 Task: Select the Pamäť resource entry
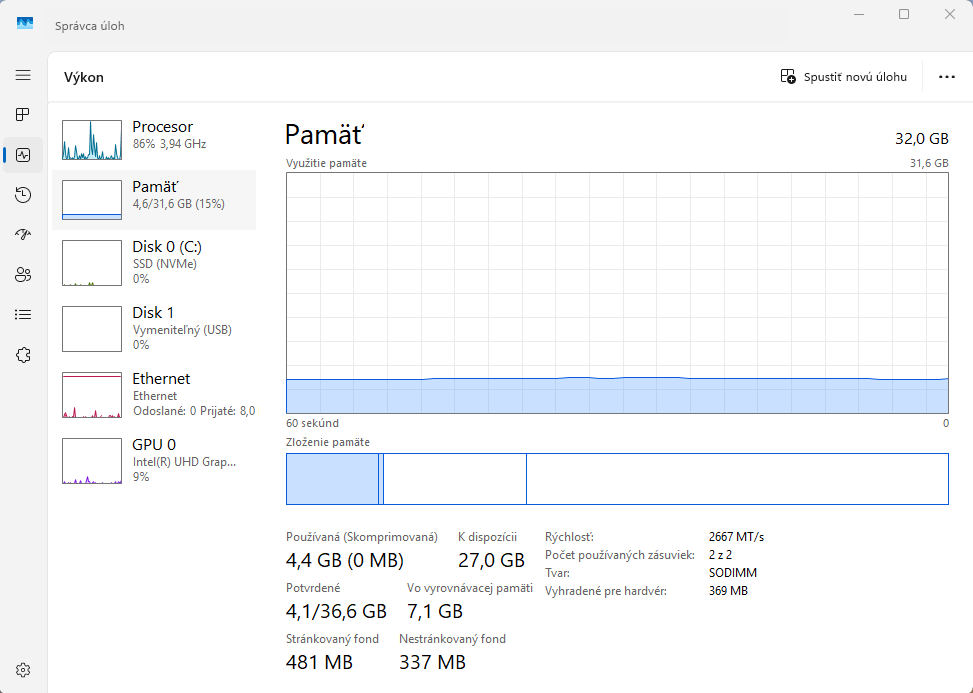pos(154,200)
